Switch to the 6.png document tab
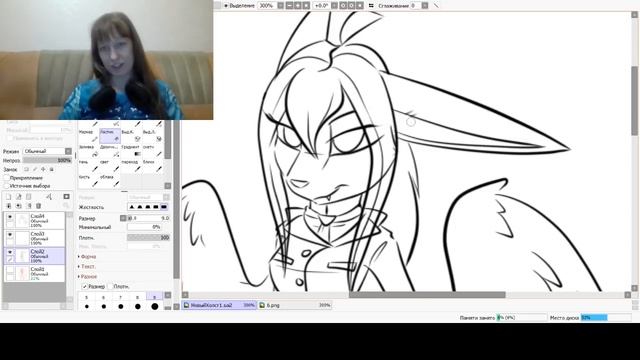 coord(294,305)
